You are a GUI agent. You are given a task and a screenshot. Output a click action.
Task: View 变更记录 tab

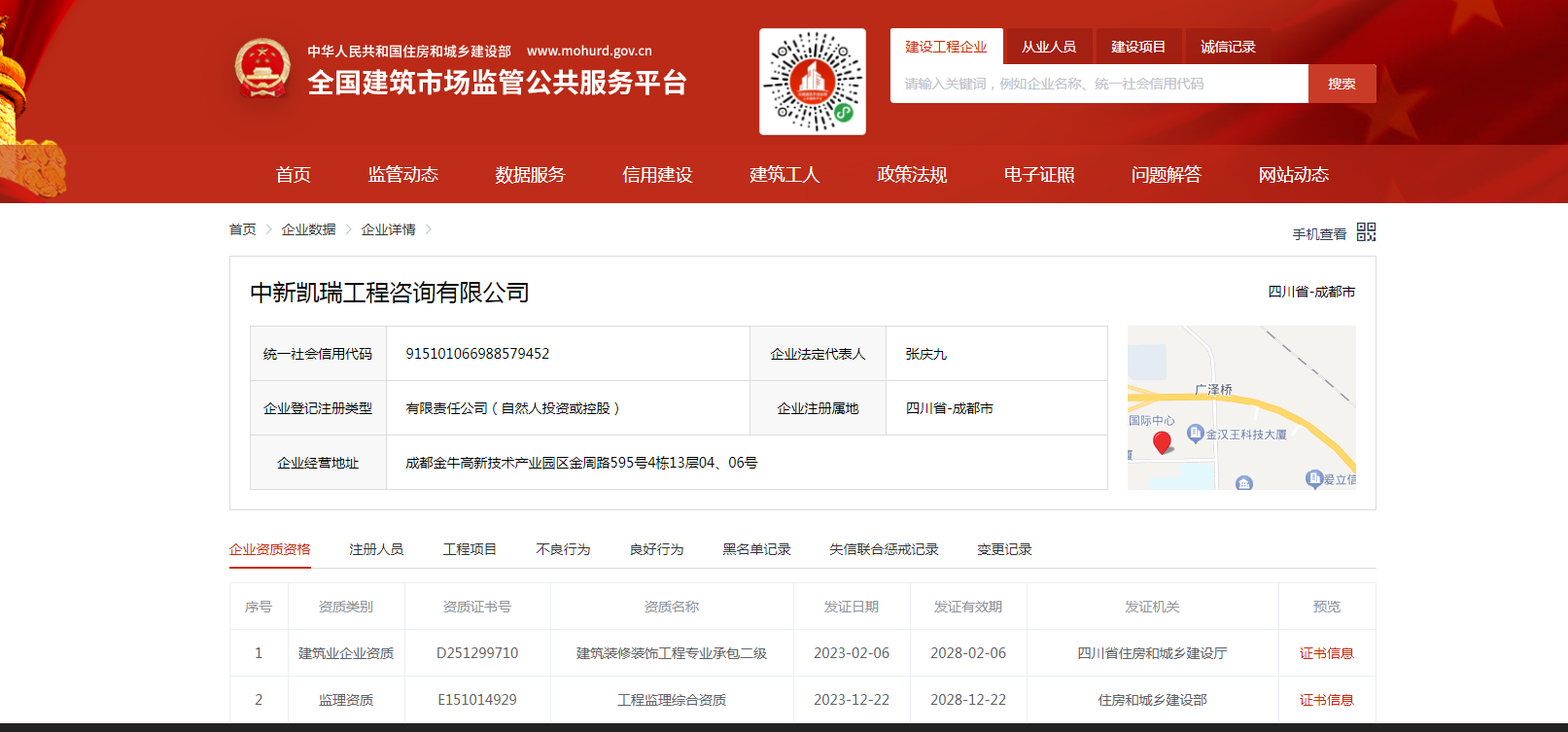click(x=1004, y=550)
